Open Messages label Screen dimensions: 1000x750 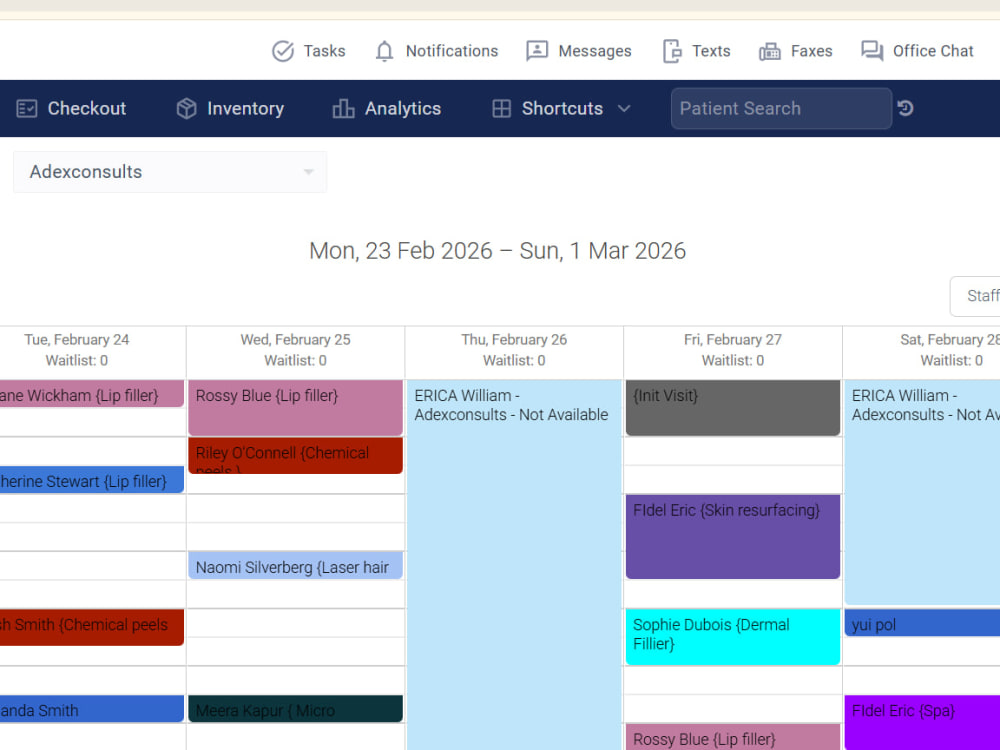594,51
